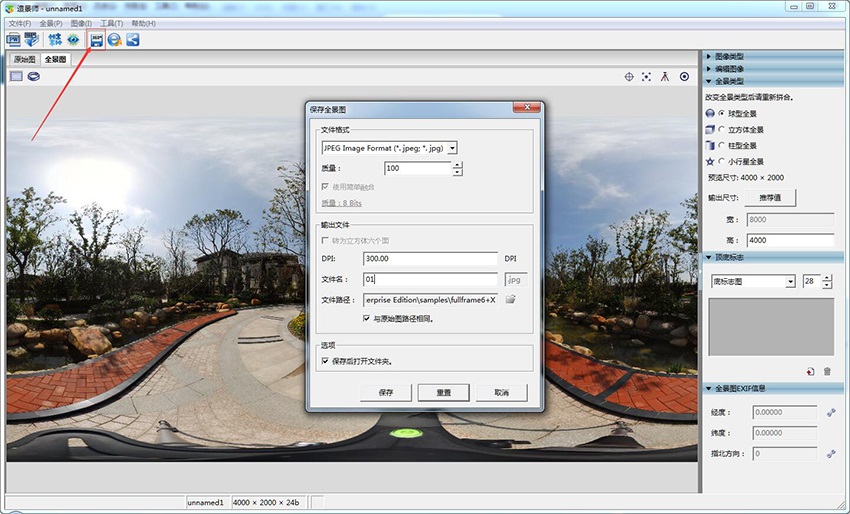Increase 质量 value with the up arrow
850x514 pixels.
point(457,165)
